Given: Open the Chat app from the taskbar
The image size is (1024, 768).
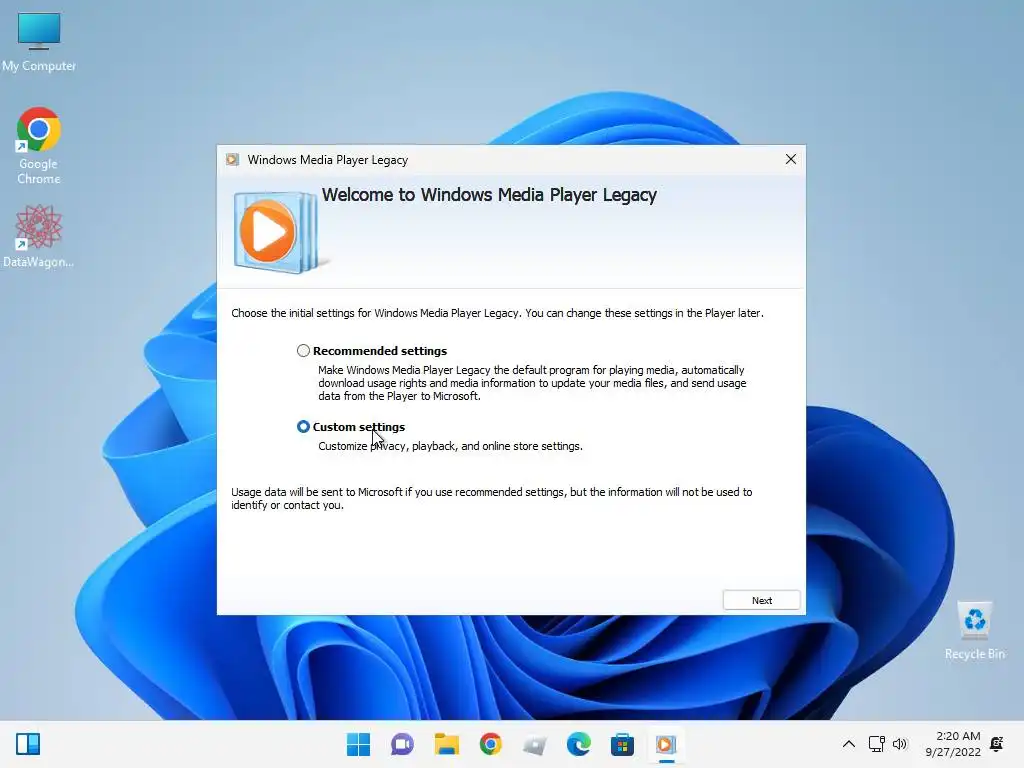Looking at the screenshot, I should [x=402, y=744].
